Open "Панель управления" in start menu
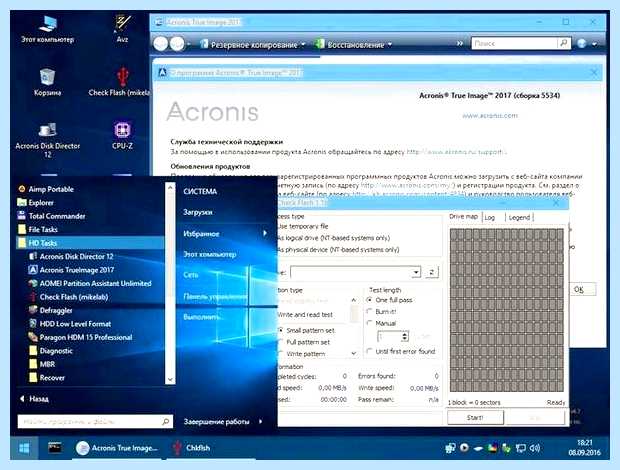 (215, 296)
